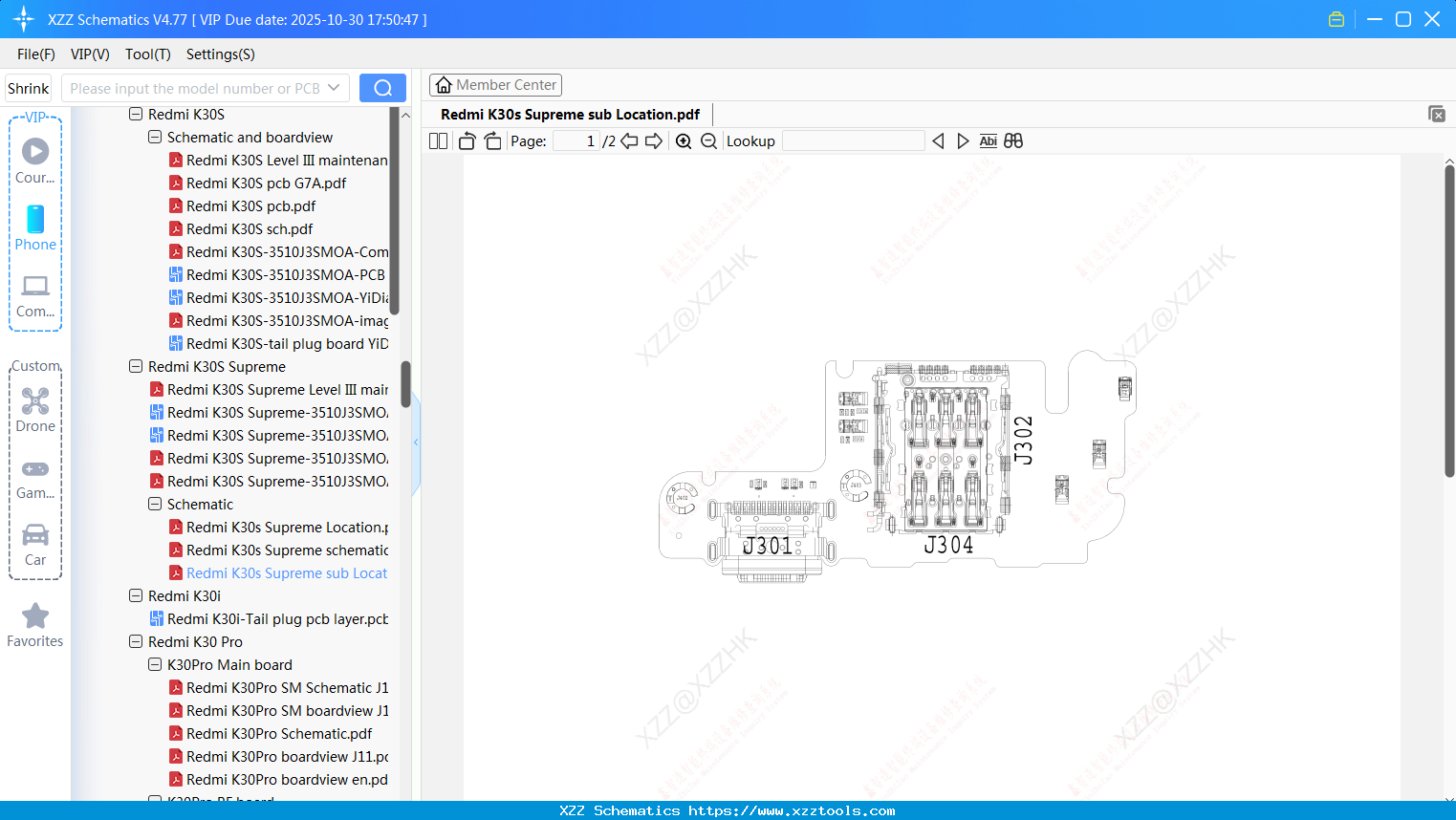
Task: Open the Car schematics category
Action: pos(35,541)
